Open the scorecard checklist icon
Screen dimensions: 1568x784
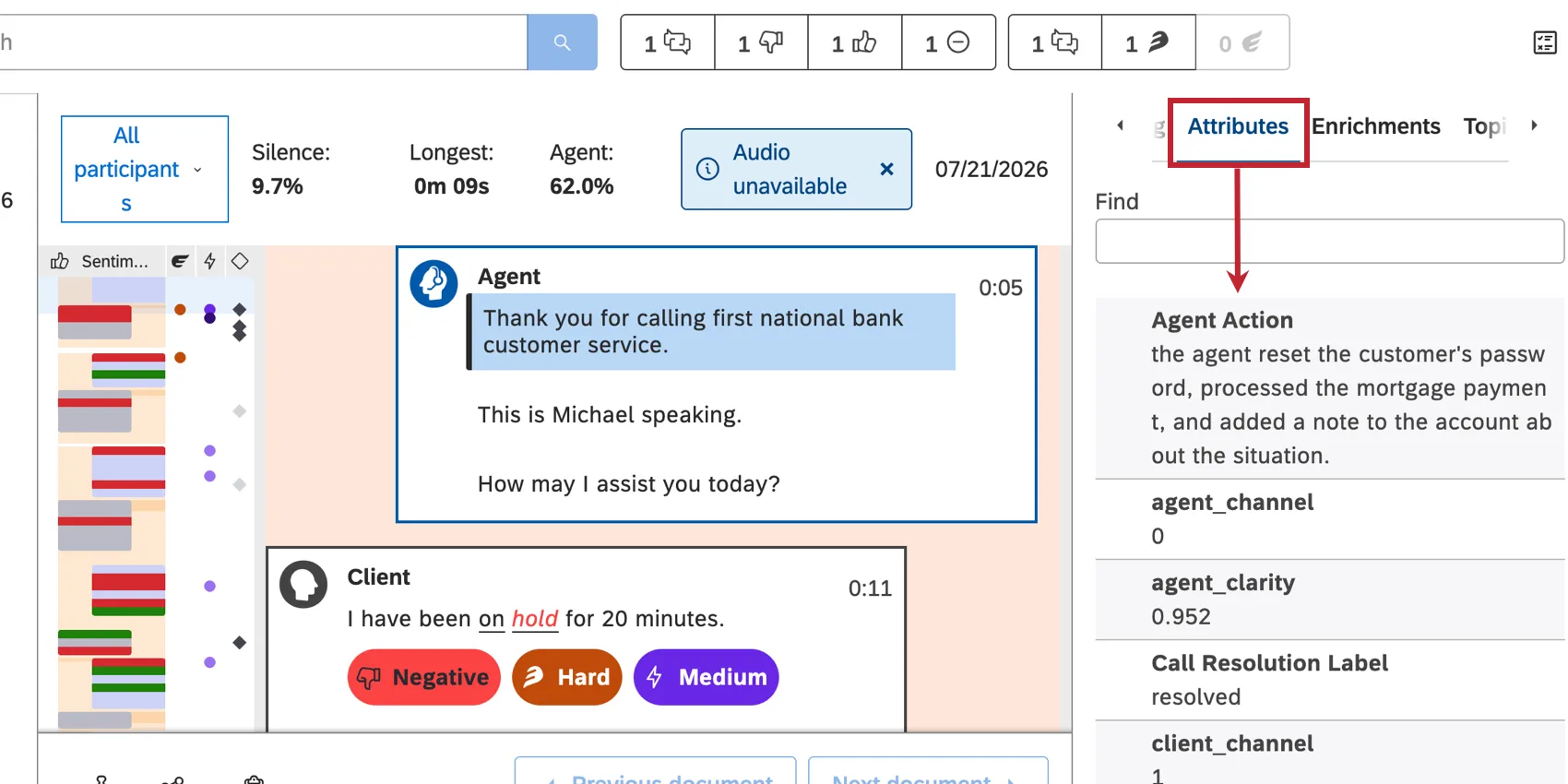[x=1545, y=42]
